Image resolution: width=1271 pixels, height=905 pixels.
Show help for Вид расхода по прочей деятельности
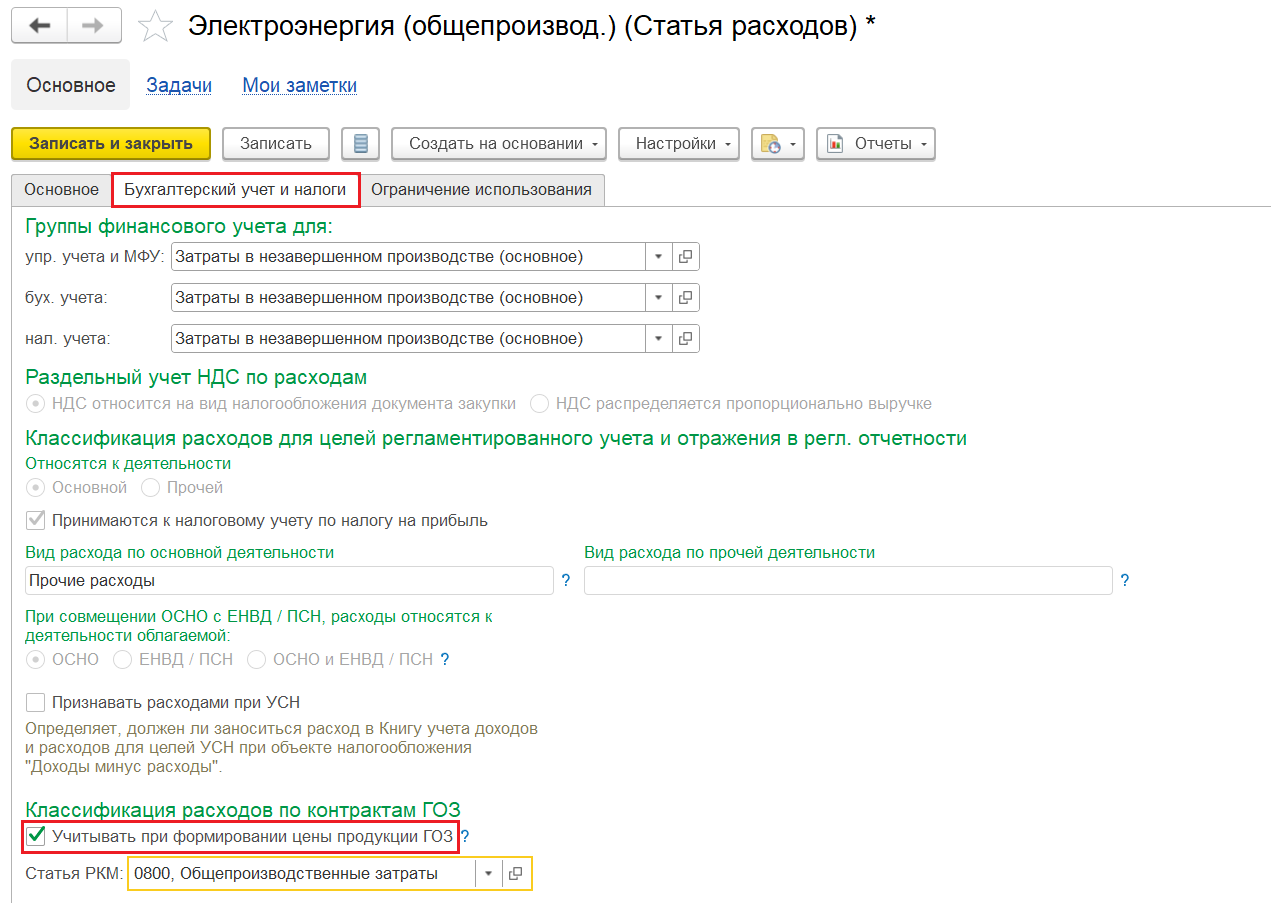click(1125, 581)
